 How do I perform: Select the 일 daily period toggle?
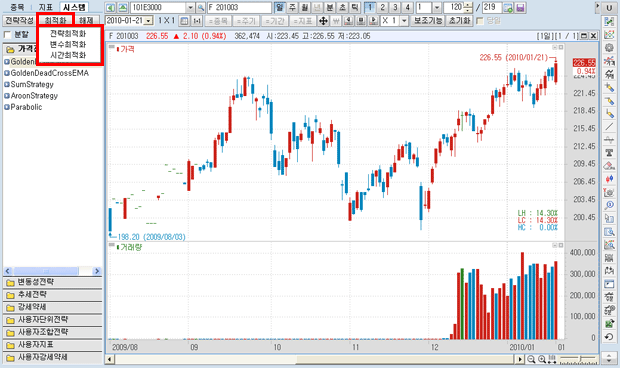(x=280, y=7)
